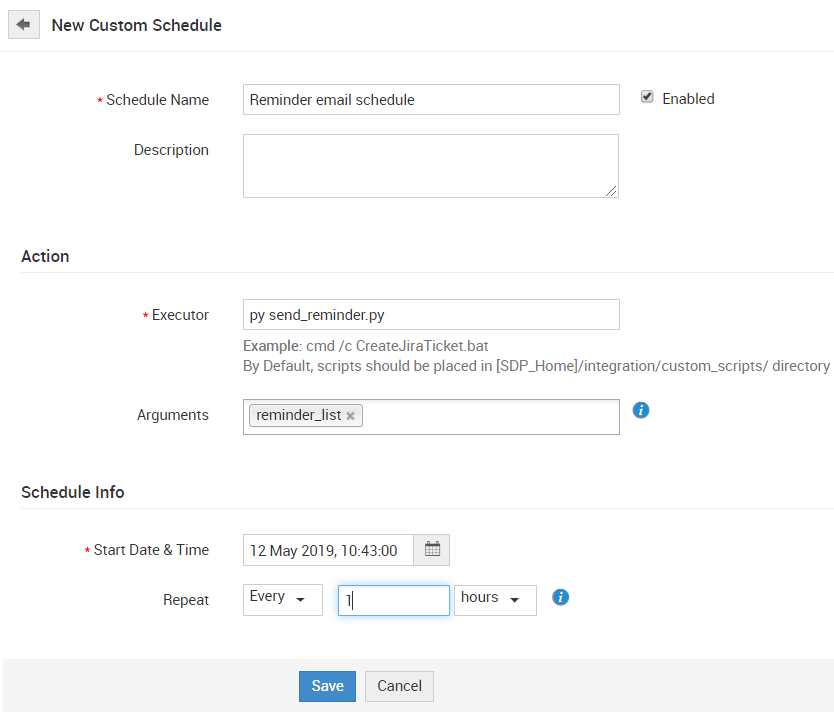Click into the Description text area
834x712 pixels.
(x=430, y=165)
